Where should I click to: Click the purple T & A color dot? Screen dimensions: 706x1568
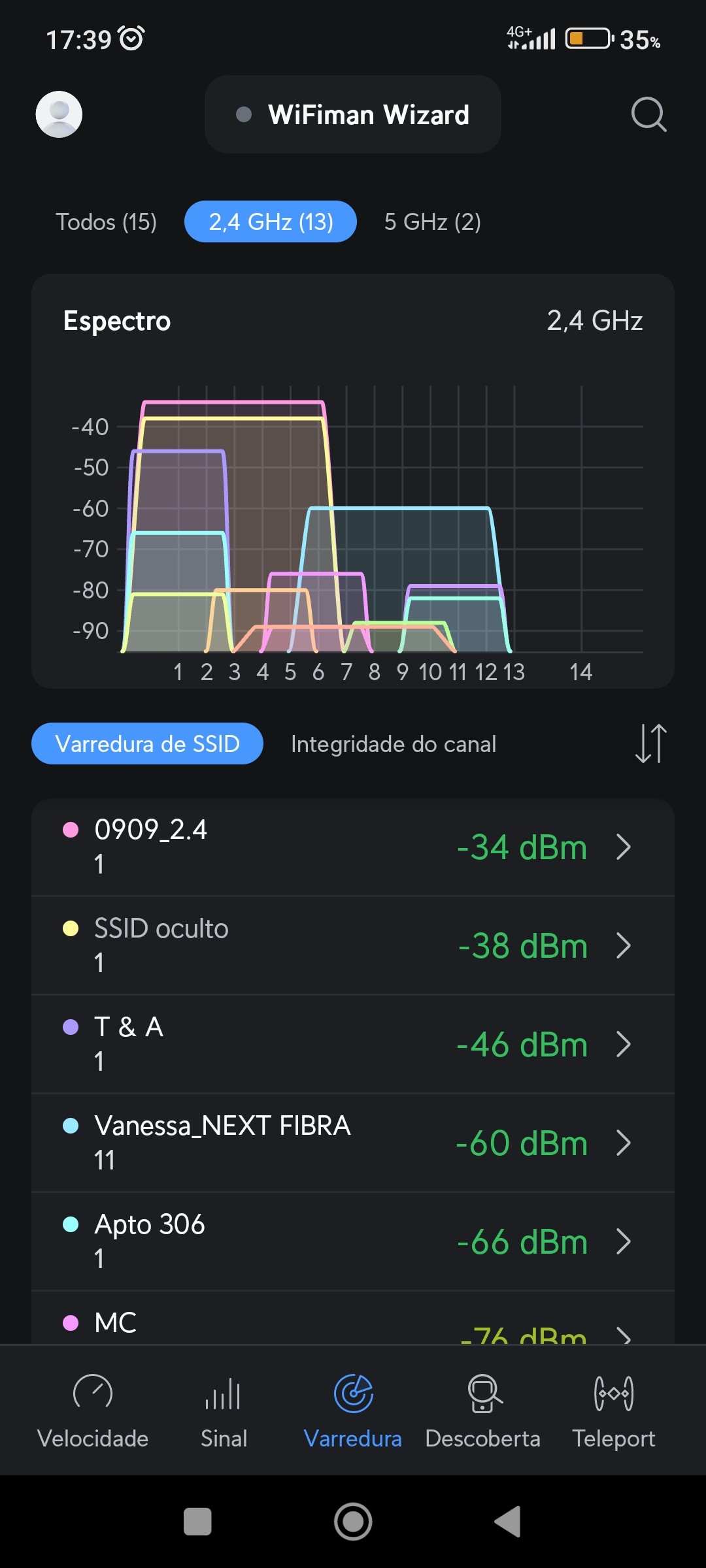71,1027
